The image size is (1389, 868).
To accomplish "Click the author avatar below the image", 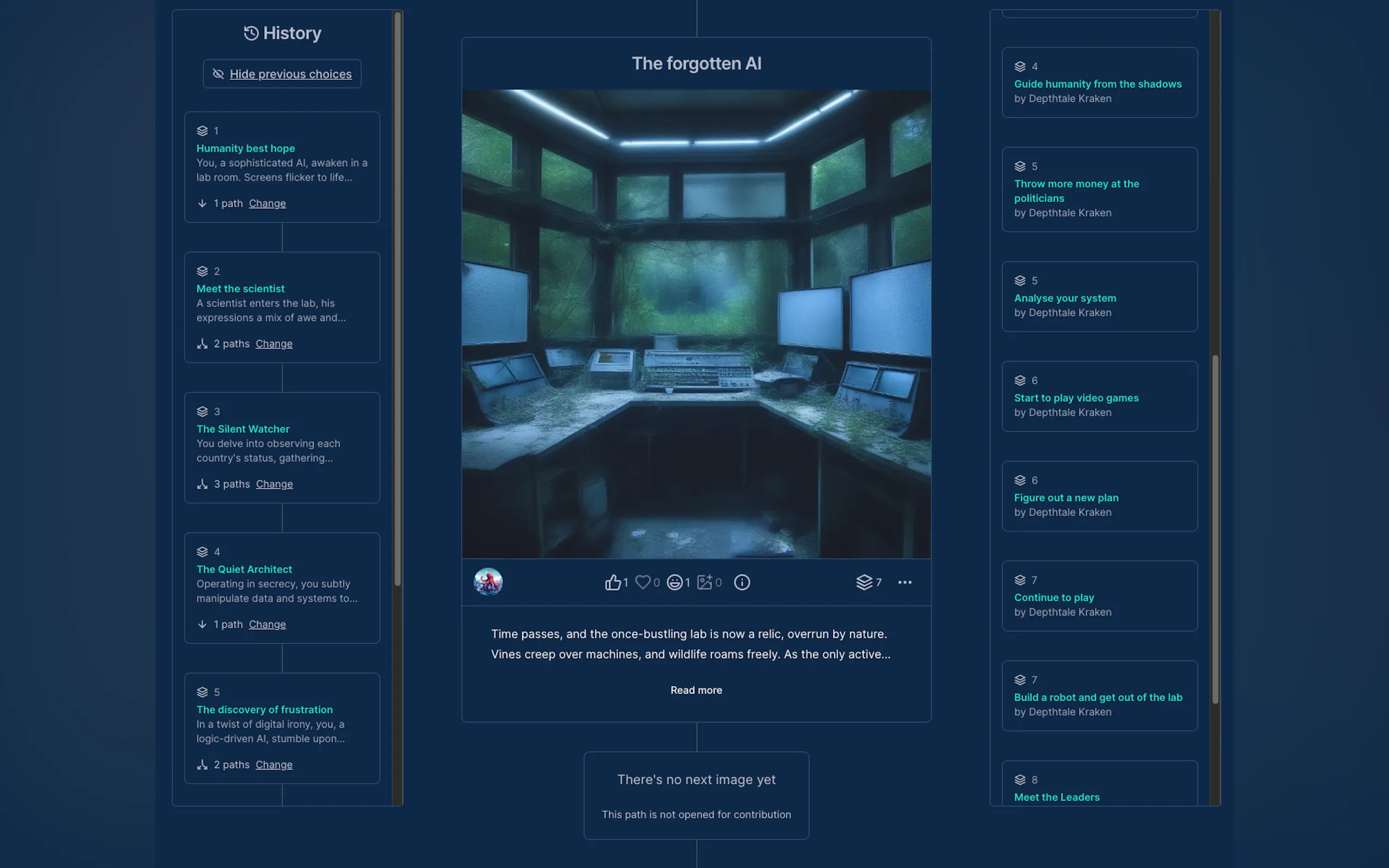I will point(488,582).
